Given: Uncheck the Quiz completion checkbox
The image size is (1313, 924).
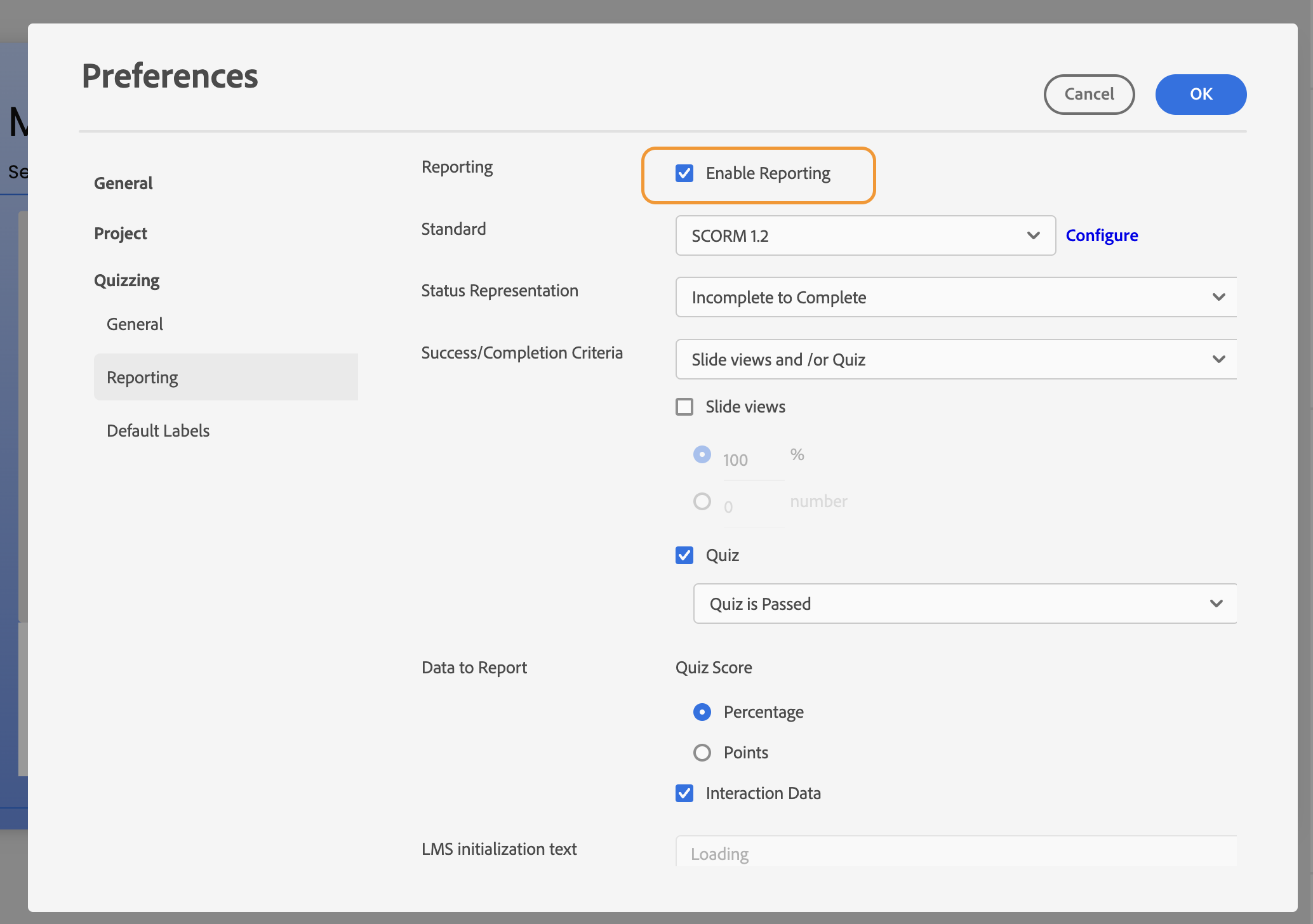Looking at the screenshot, I should click(x=684, y=555).
